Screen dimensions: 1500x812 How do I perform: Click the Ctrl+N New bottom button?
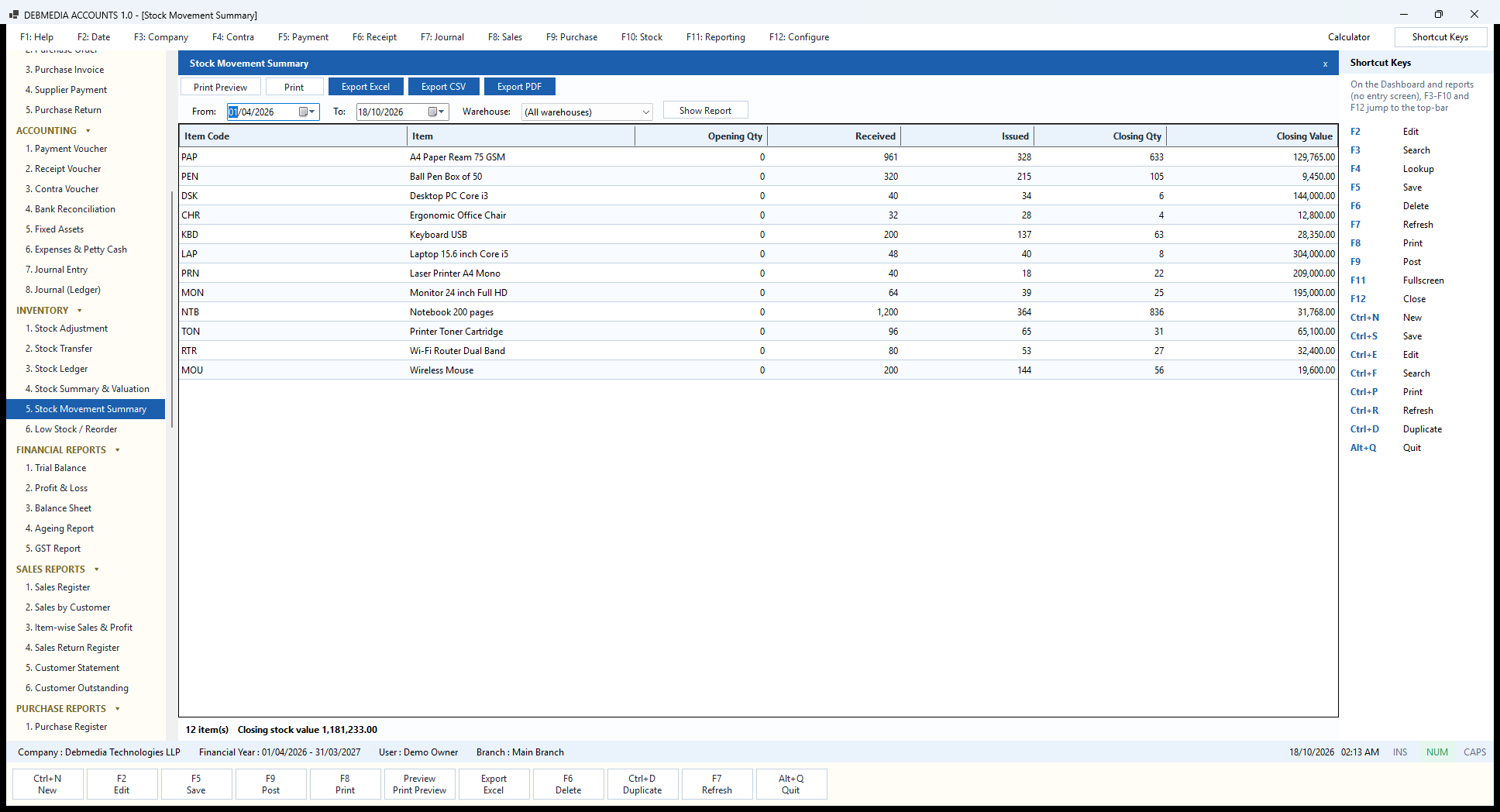click(x=47, y=784)
